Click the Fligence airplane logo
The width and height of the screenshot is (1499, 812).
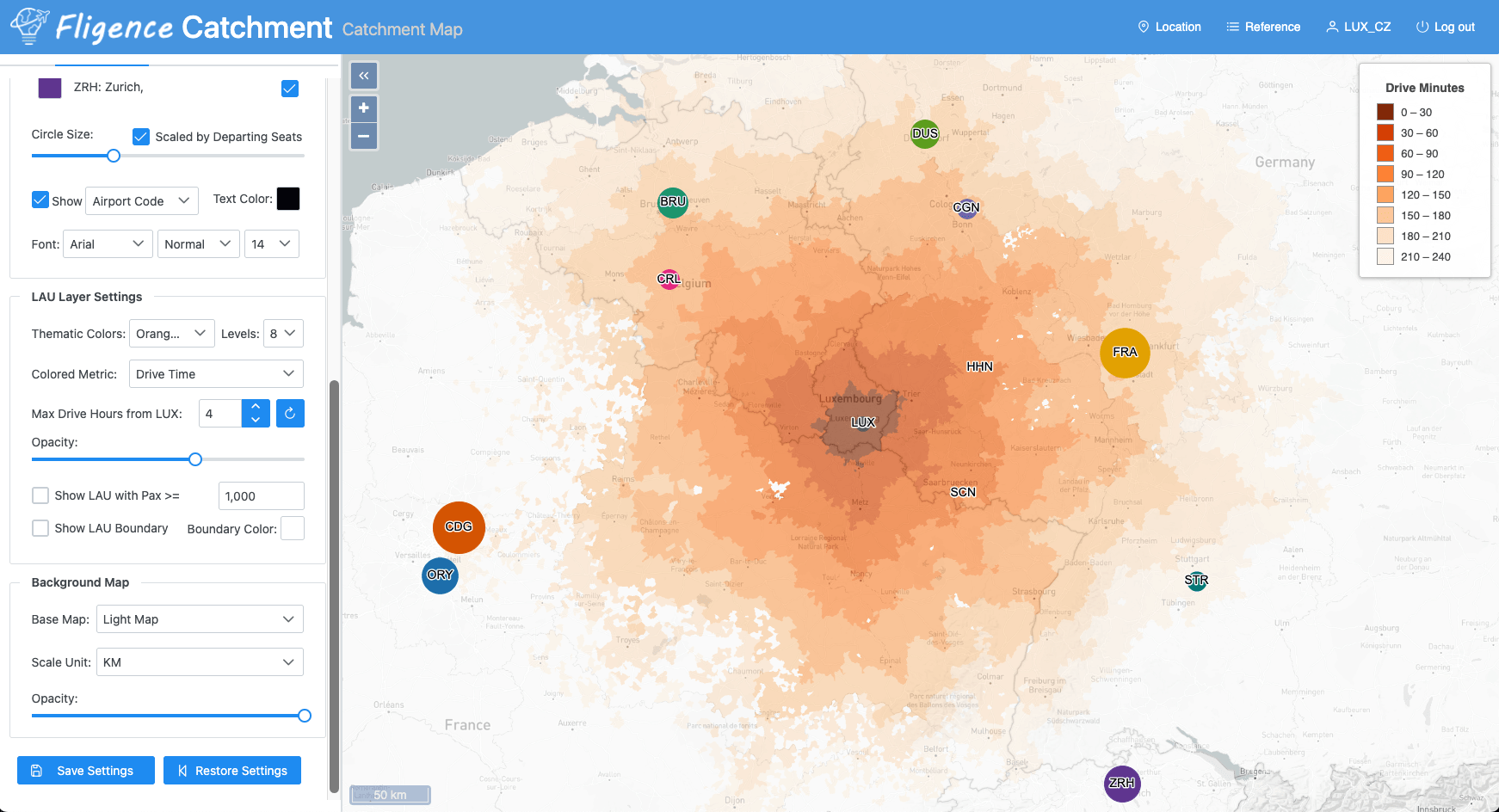(28, 24)
